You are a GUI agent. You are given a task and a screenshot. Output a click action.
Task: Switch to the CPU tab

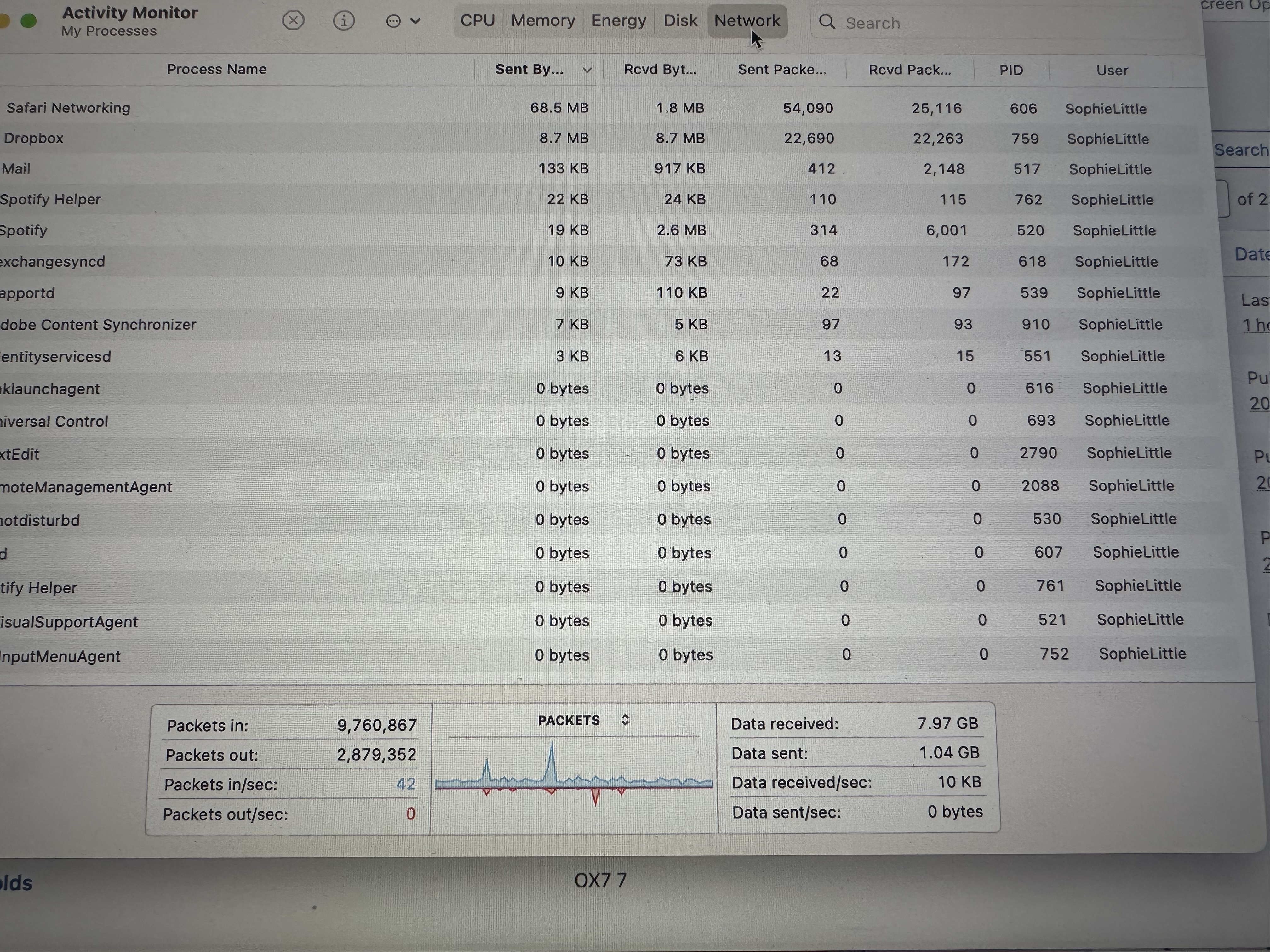[477, 21]
